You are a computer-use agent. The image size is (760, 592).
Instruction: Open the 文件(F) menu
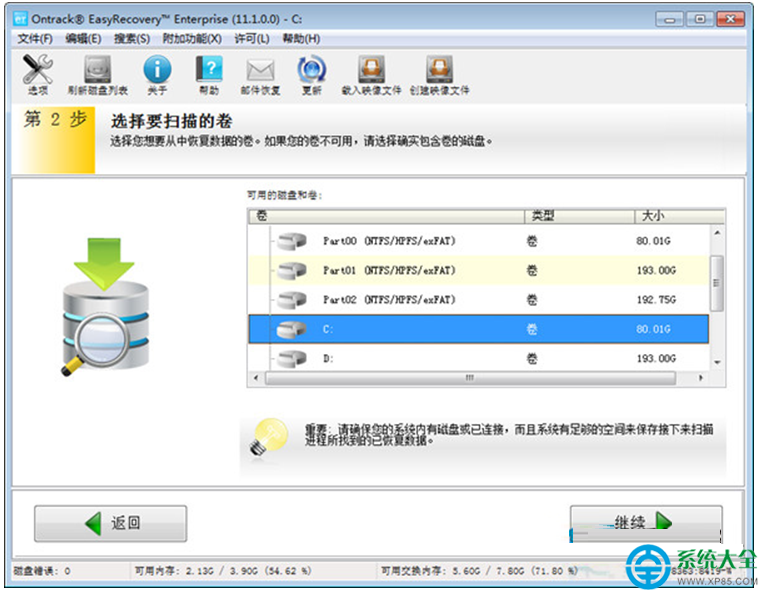pos(35,39)
